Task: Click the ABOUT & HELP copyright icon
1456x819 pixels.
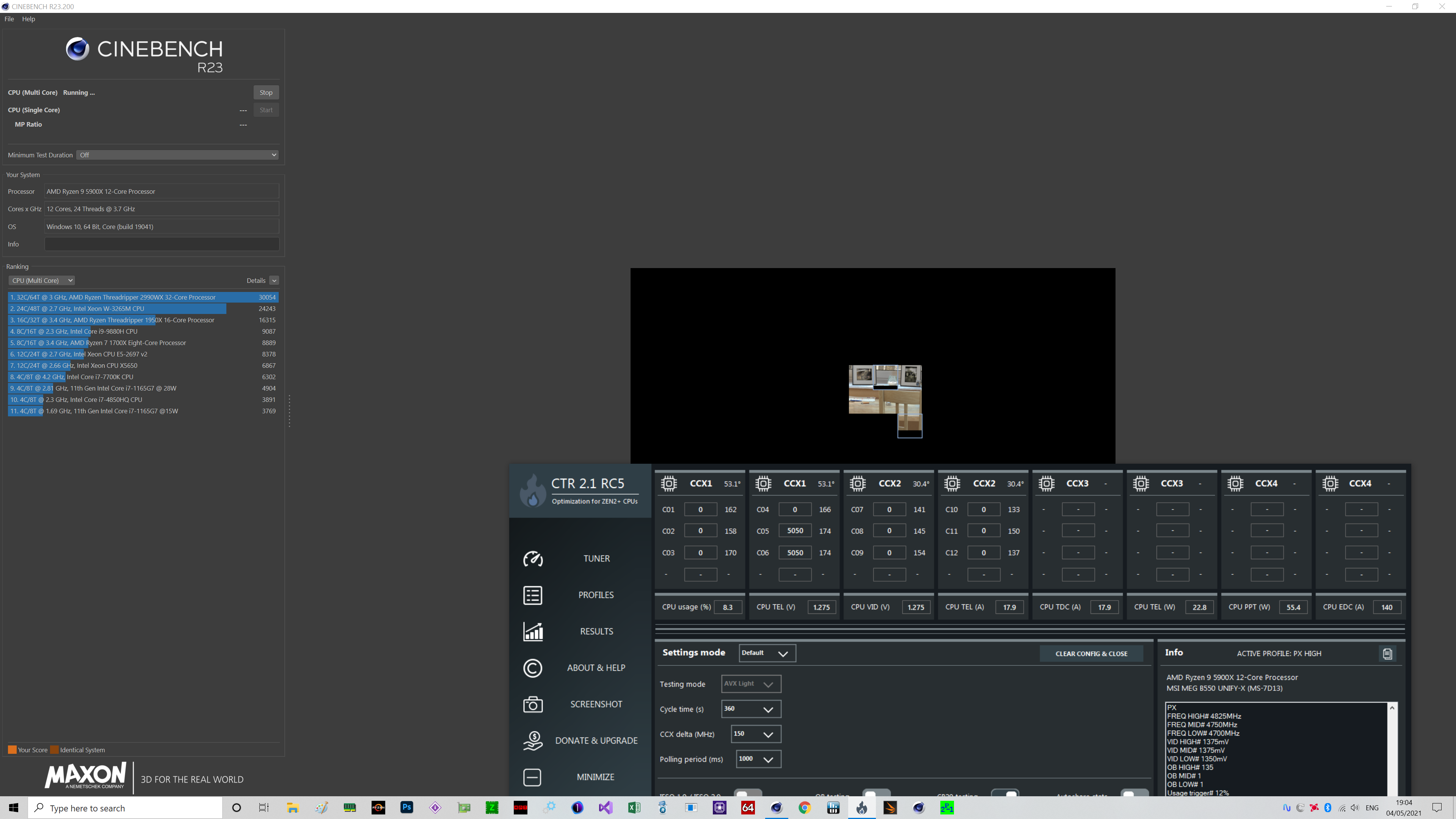Action: (x=532, y=668)
